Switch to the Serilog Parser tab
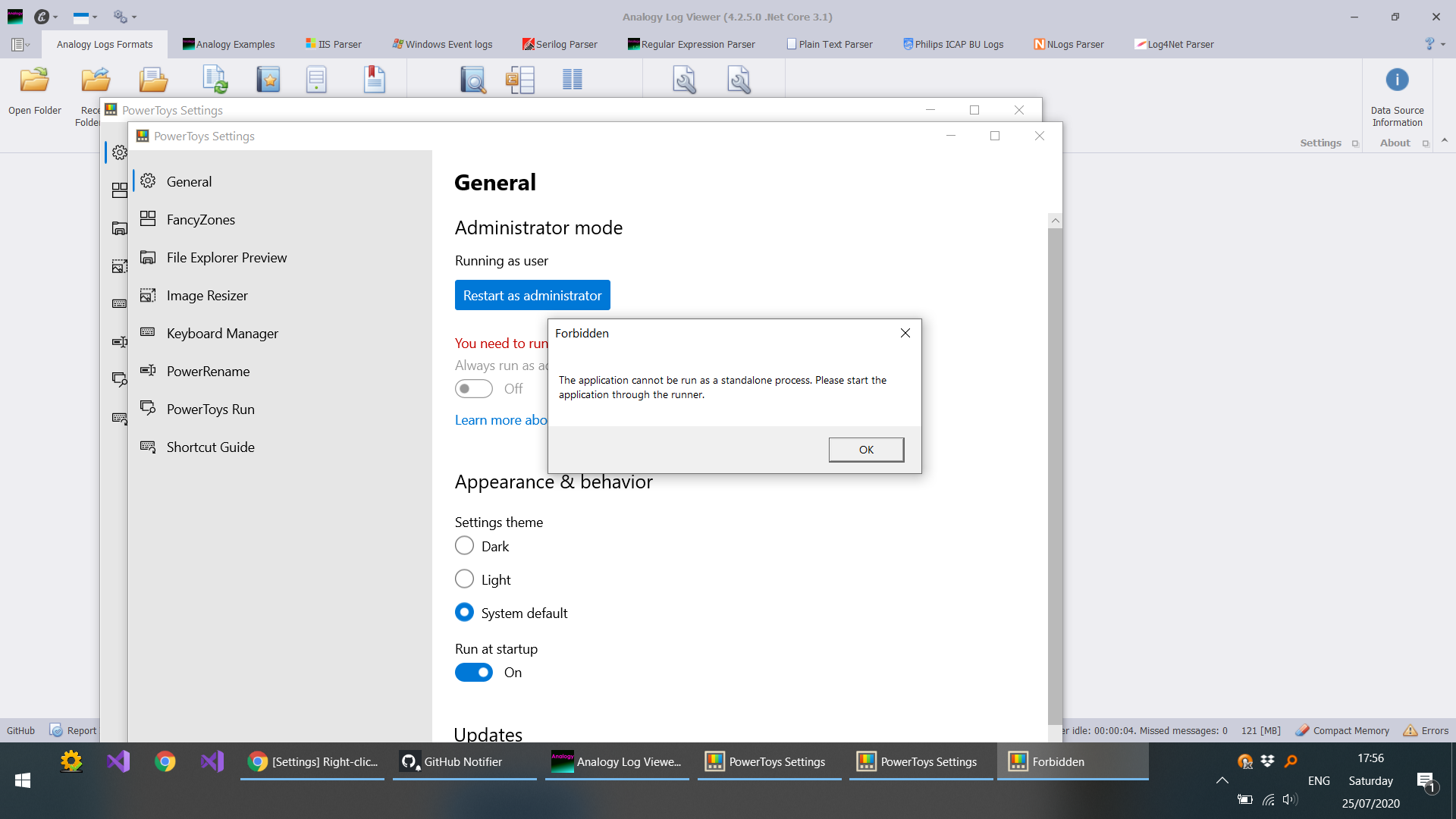 pos(560,44)
